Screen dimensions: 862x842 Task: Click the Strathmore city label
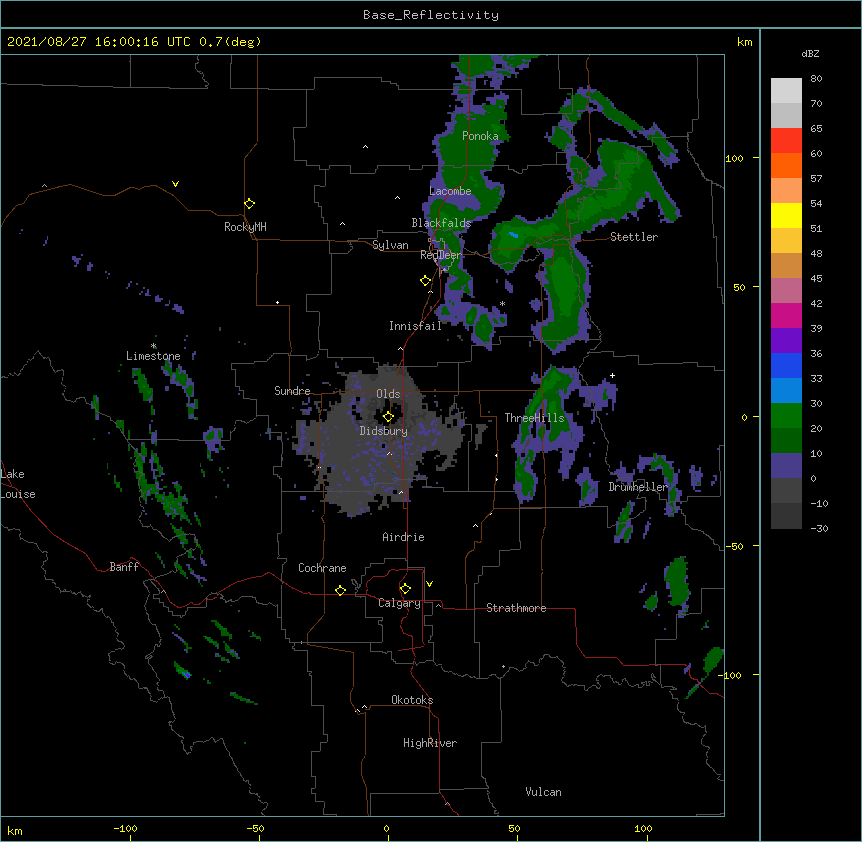point(516,608)
